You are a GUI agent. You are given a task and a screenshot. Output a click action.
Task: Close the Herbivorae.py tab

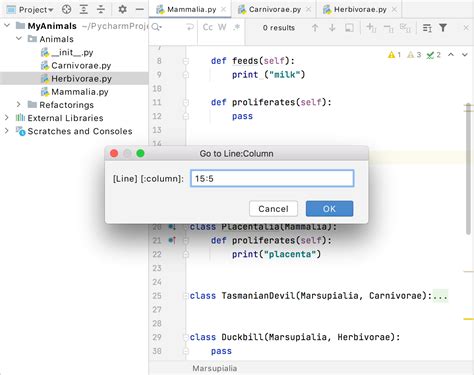tap(394, 9)
